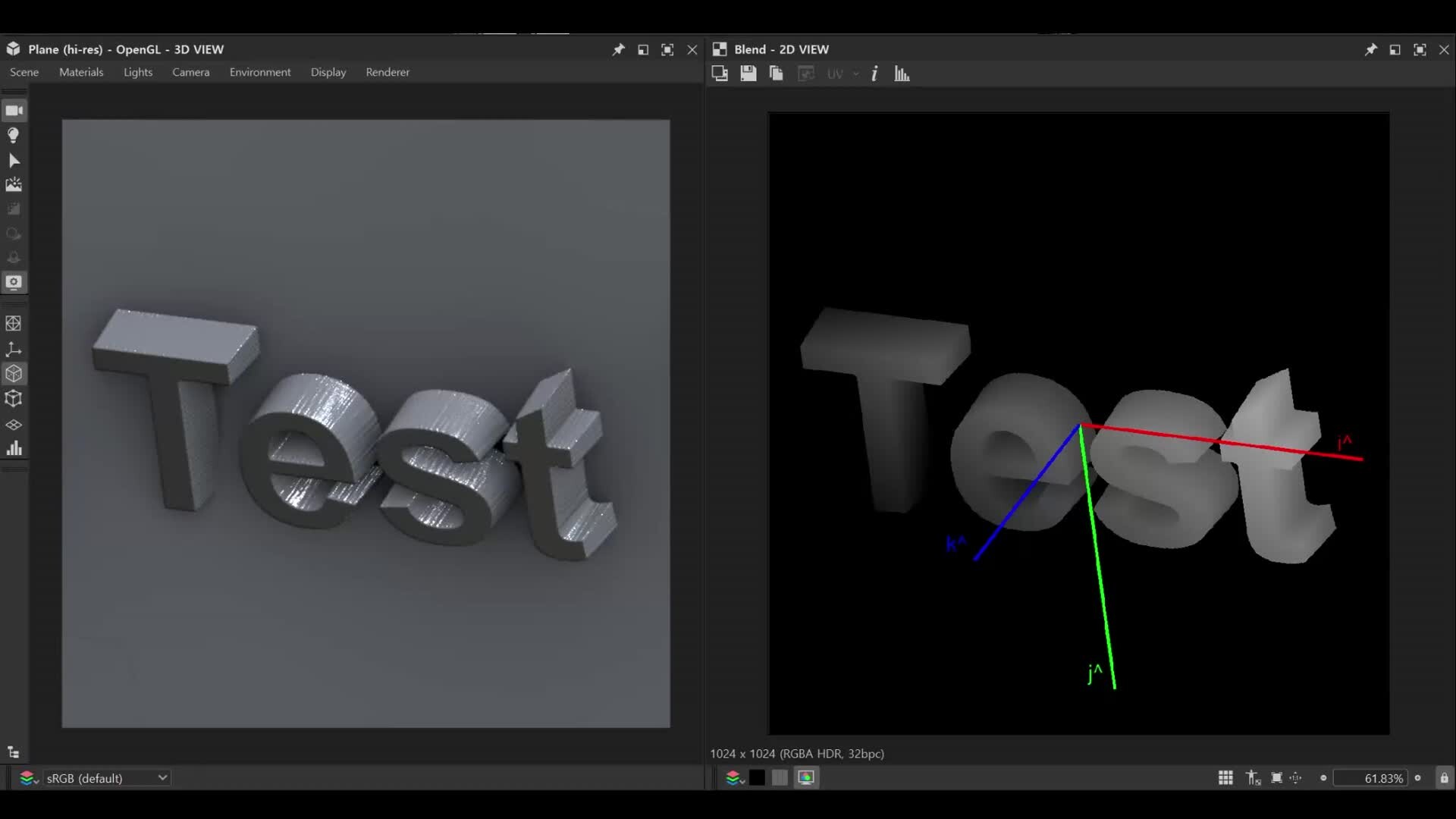
Task: Open the histogram icon in 2D view toolbar
Action: coord(902,74)
